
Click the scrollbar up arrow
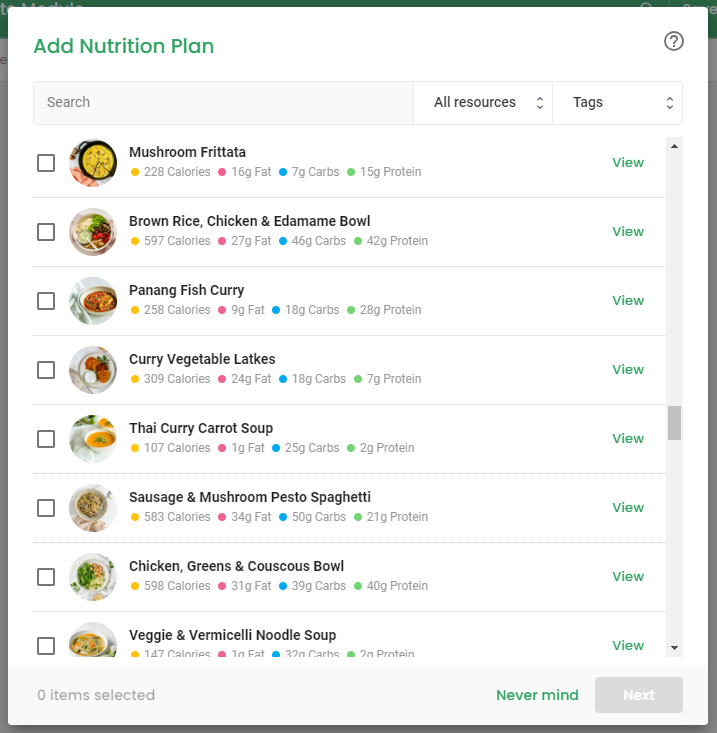(x=674, y=146)
